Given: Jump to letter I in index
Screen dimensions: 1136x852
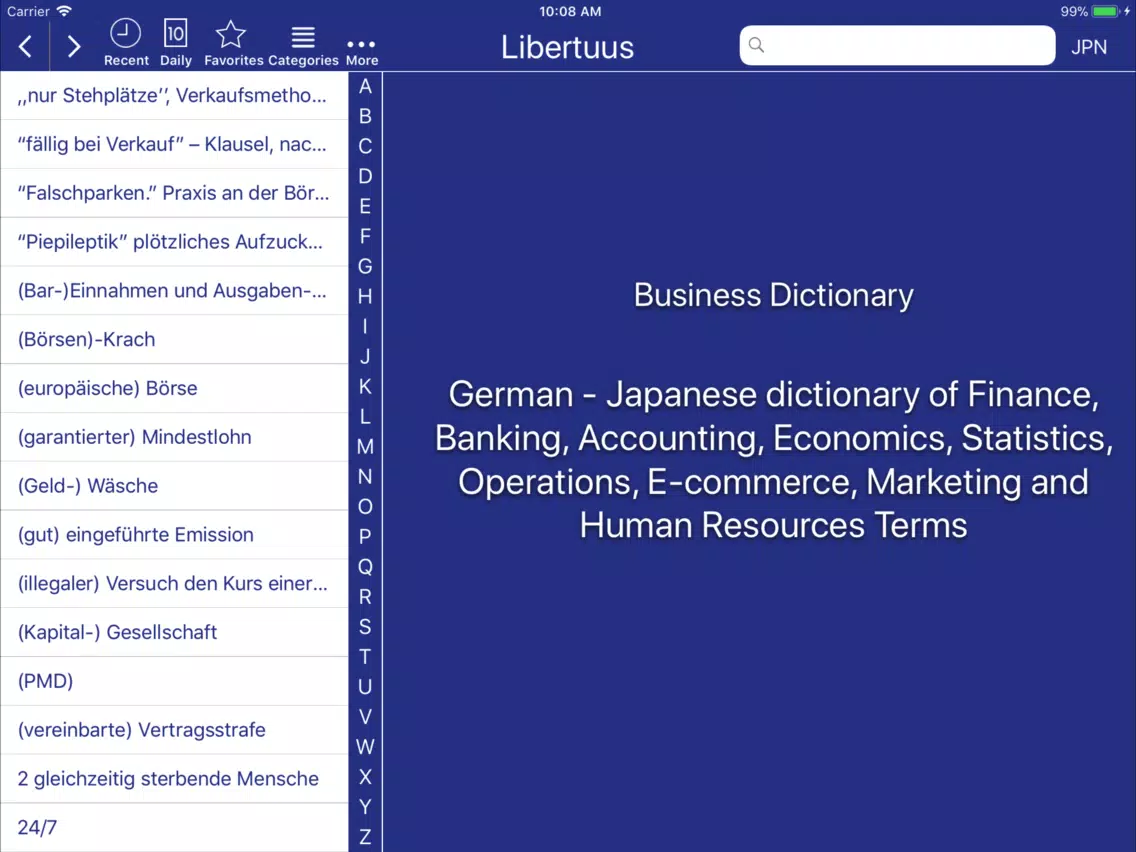Looking at the screenshot, I should pyautogui.click(x=365, y=327).
